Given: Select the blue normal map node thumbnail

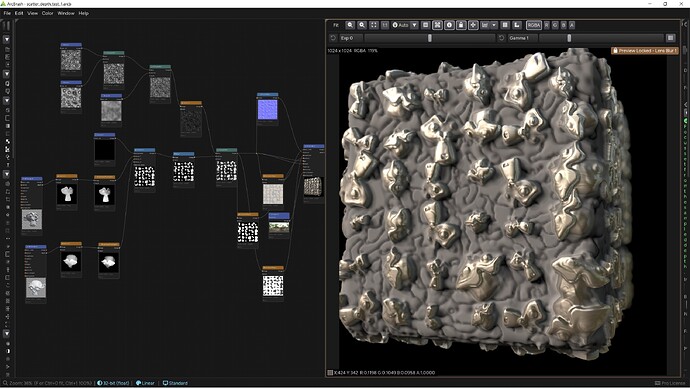Looking at the screenshot, I should point(268,109).
